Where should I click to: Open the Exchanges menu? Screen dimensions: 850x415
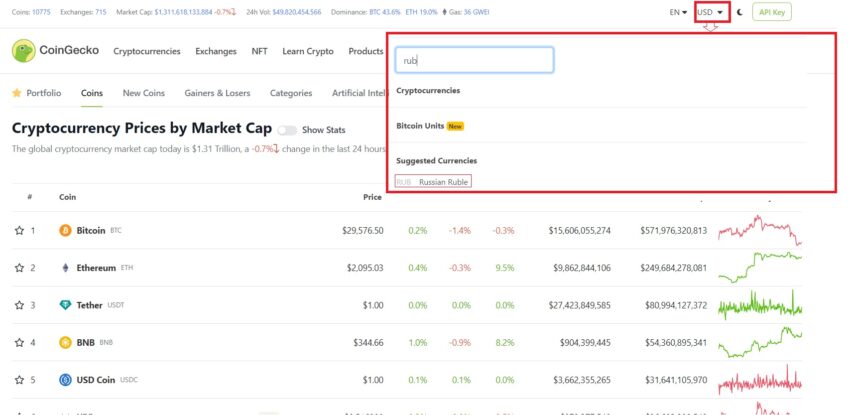point(216,51)
